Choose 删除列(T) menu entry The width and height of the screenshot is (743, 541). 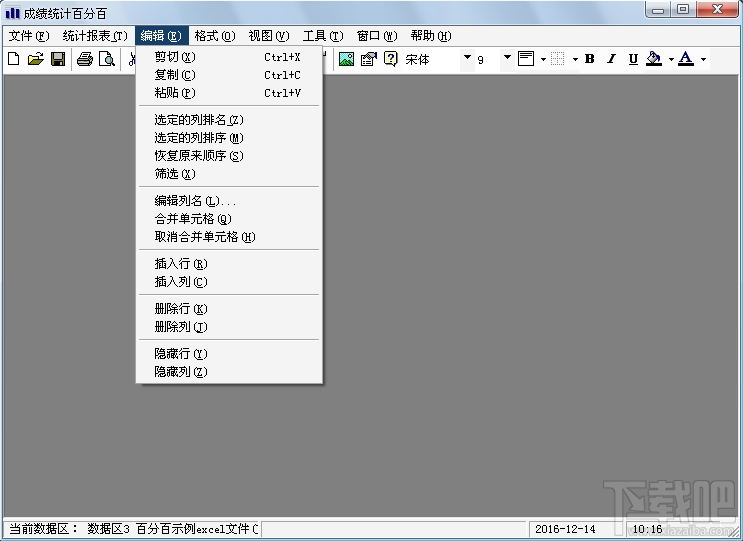click(229, 327)
